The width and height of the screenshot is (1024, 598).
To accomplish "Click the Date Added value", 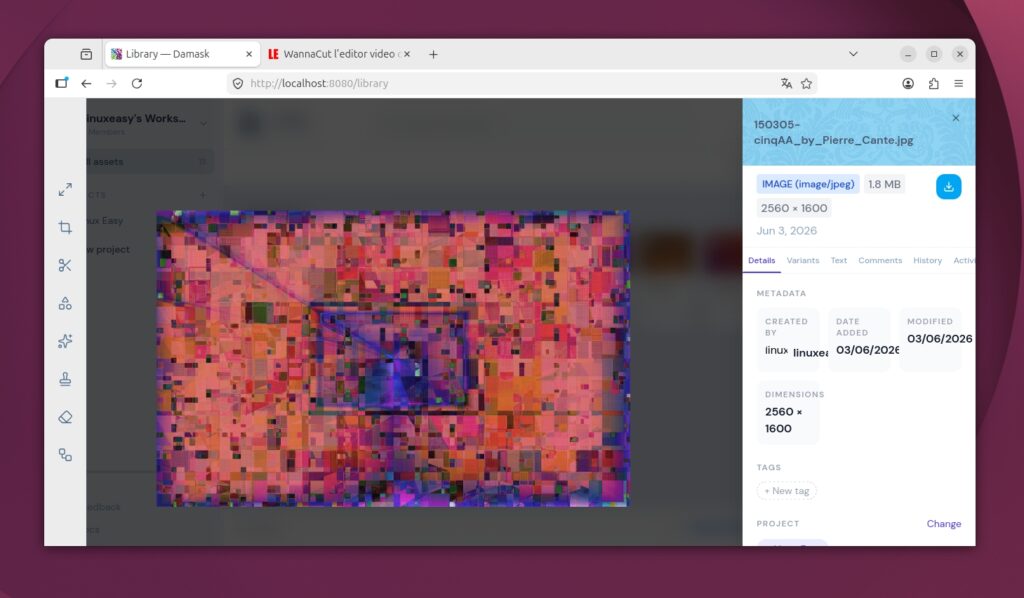I will click(x=867, y=350).
